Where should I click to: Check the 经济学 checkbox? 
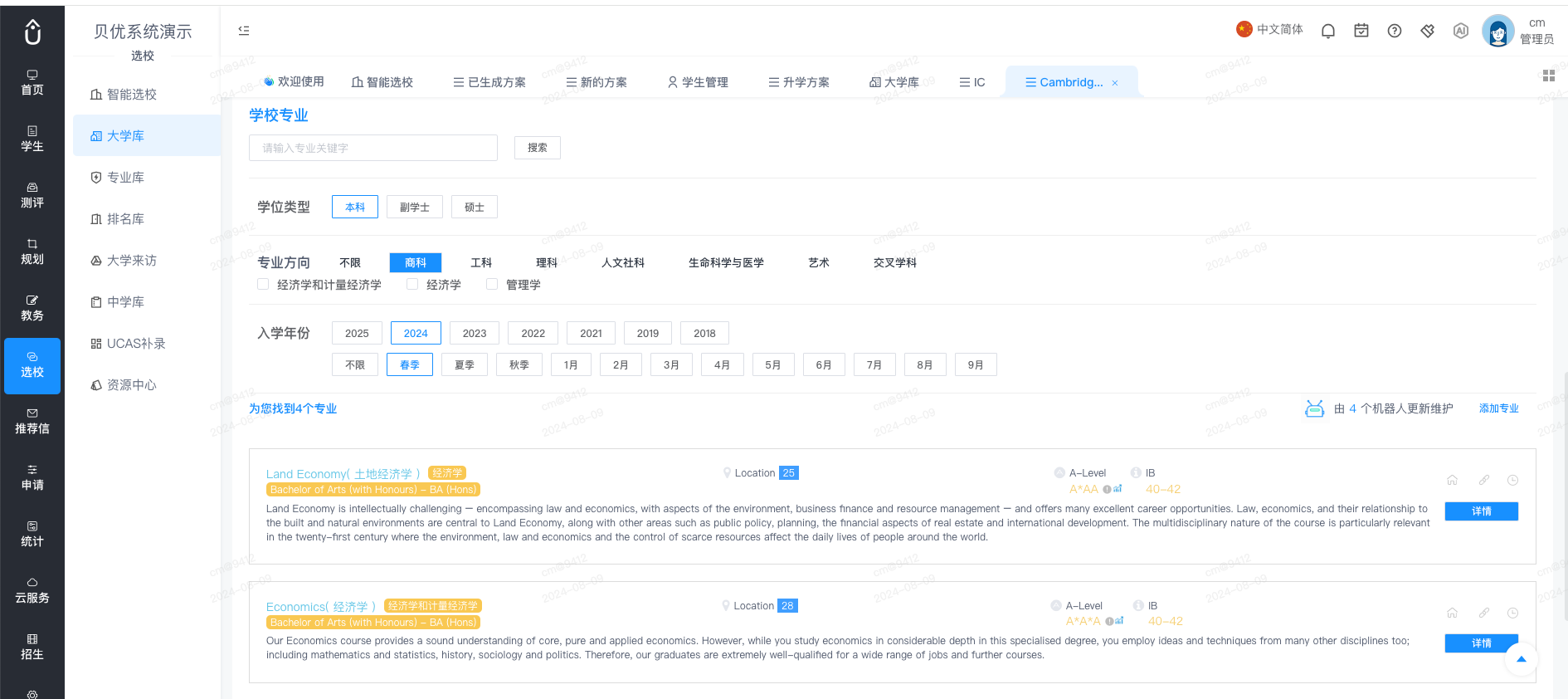click(412, 284)
